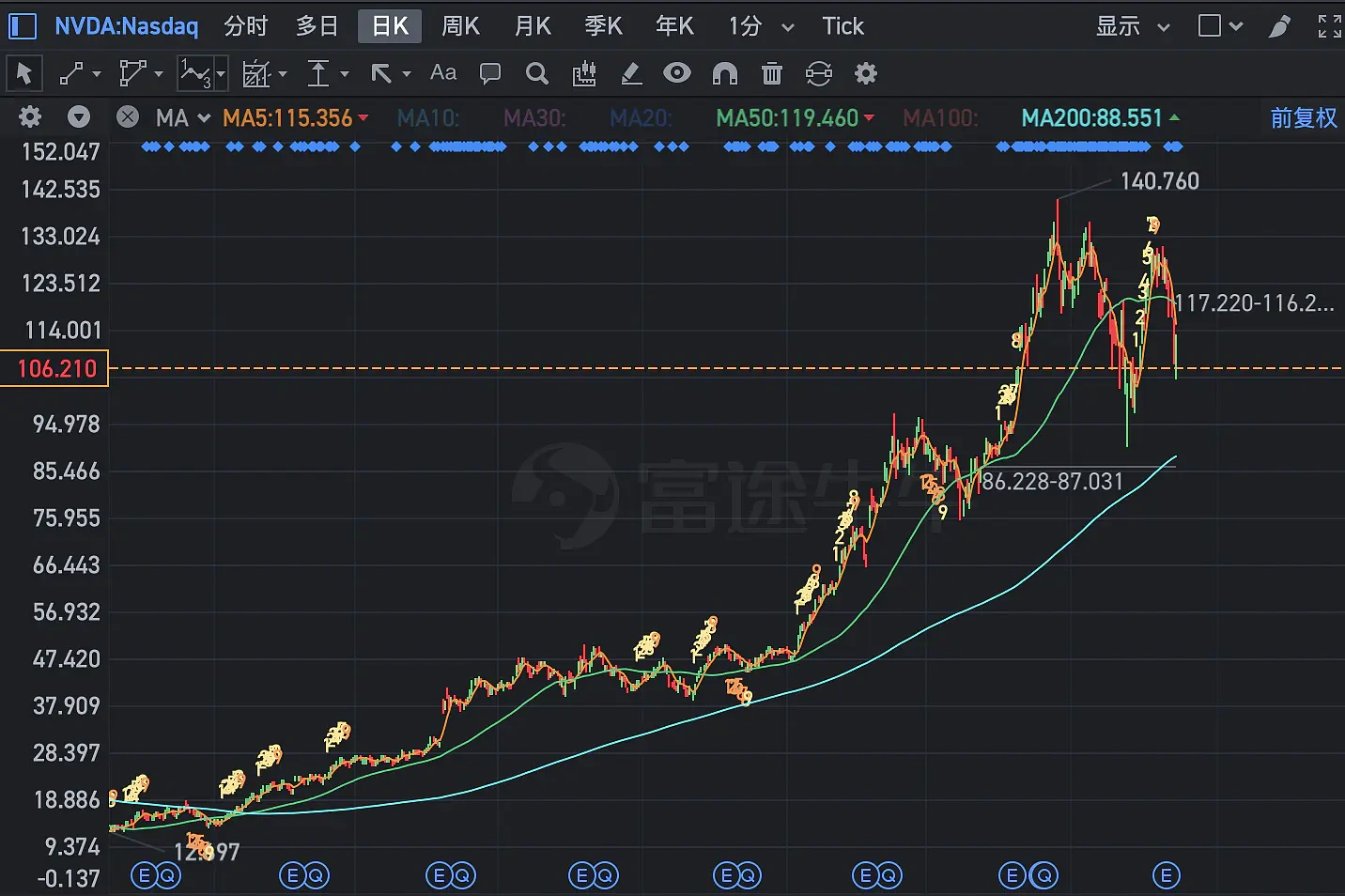The height and width of the screenshot is (896, 1345).
Task: Toggle the MA20 line
Action: [641, 118]
